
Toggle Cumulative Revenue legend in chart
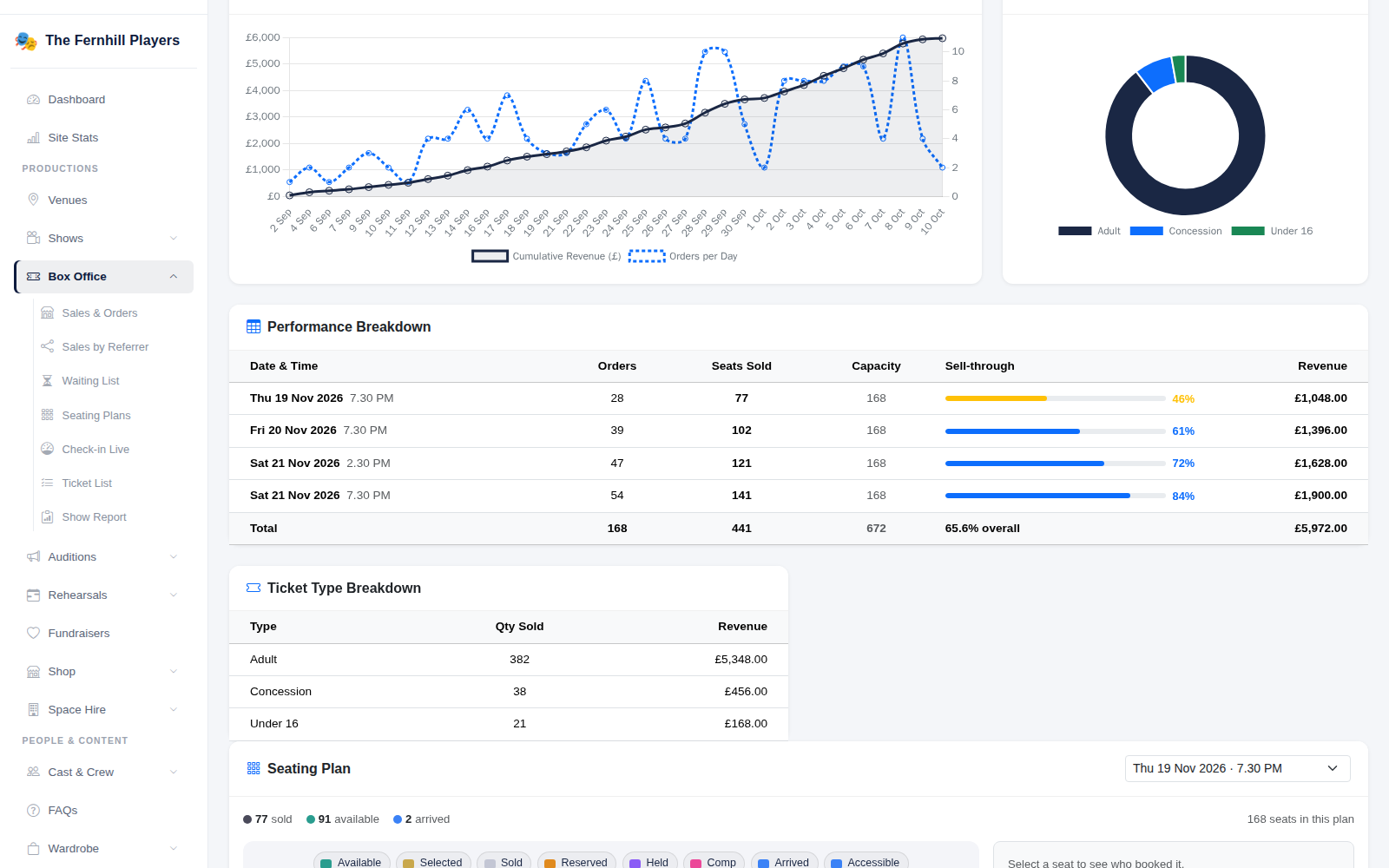546,256
